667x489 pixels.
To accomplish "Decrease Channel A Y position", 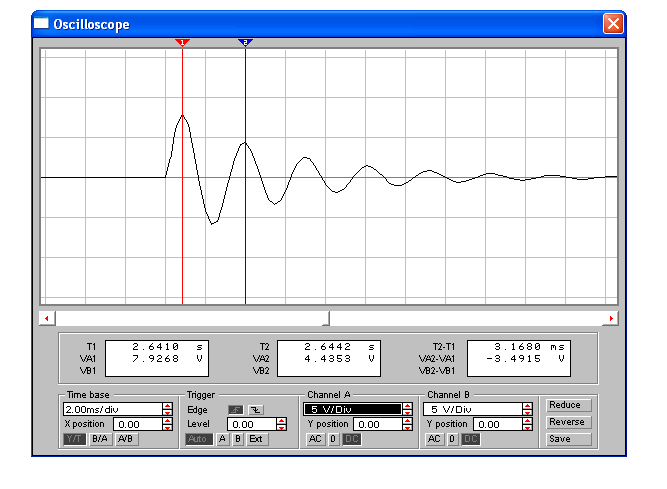I will [x=407, y=427].
